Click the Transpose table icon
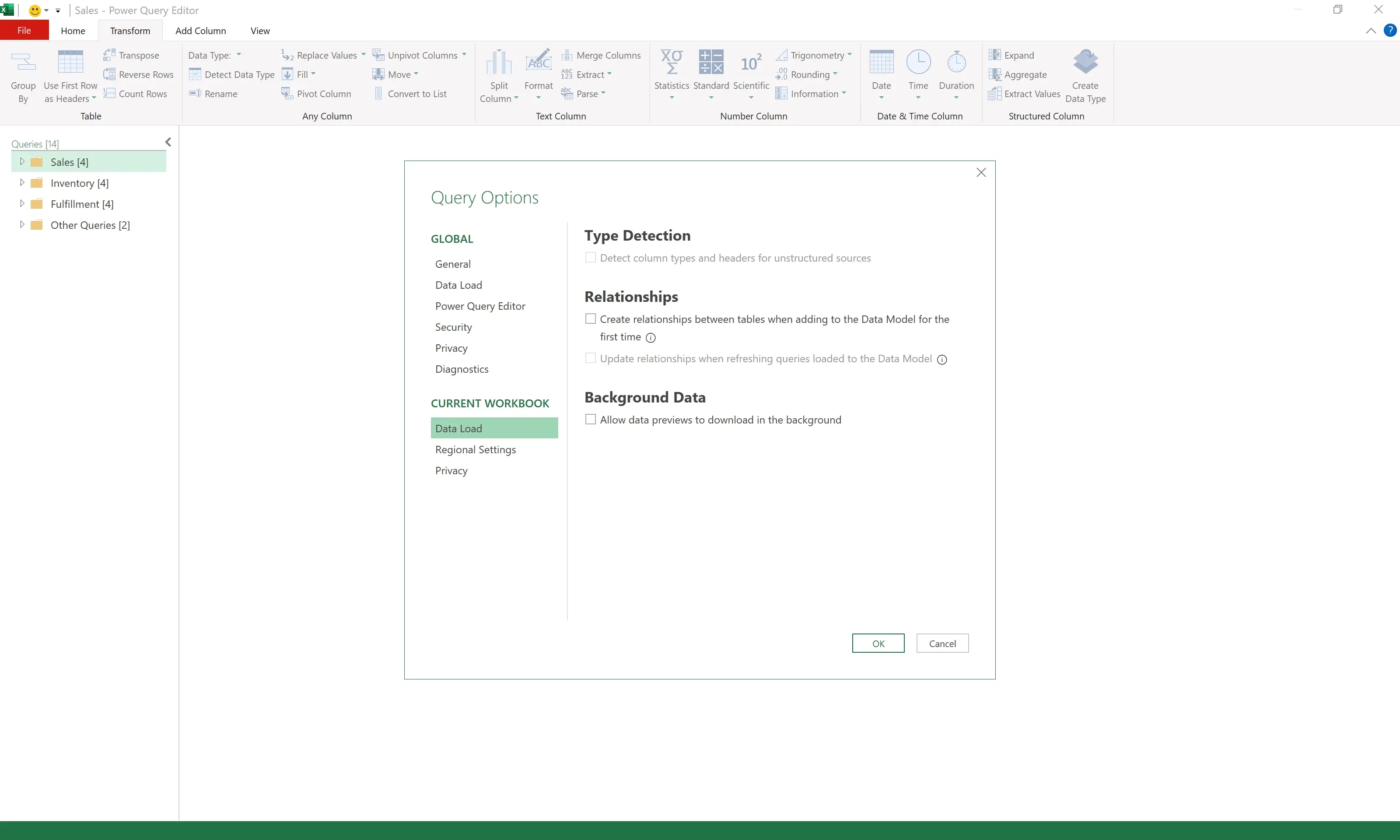 [109, 55]
